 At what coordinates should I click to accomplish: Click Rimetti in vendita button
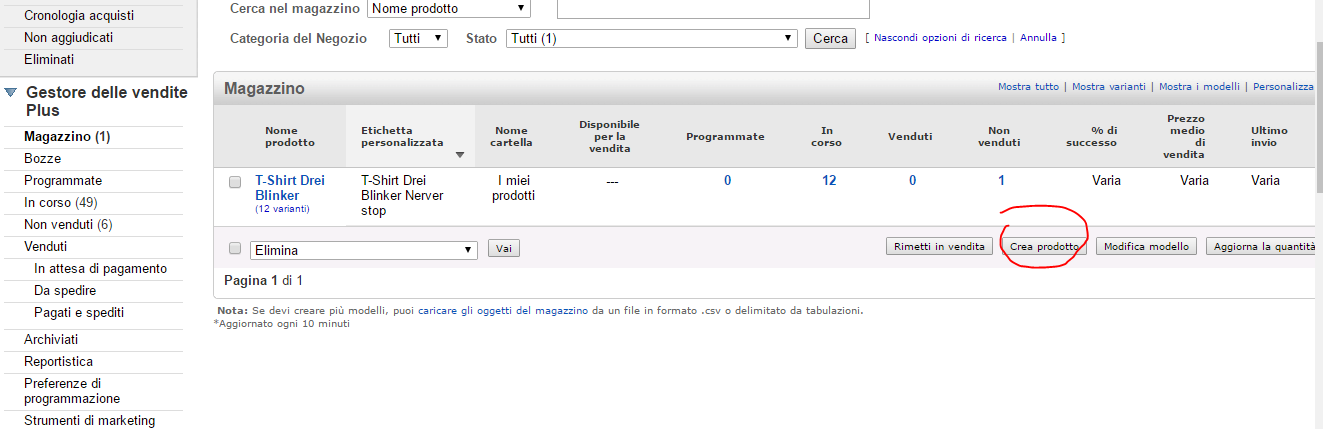pyautogui.click(x=938, y=247)
